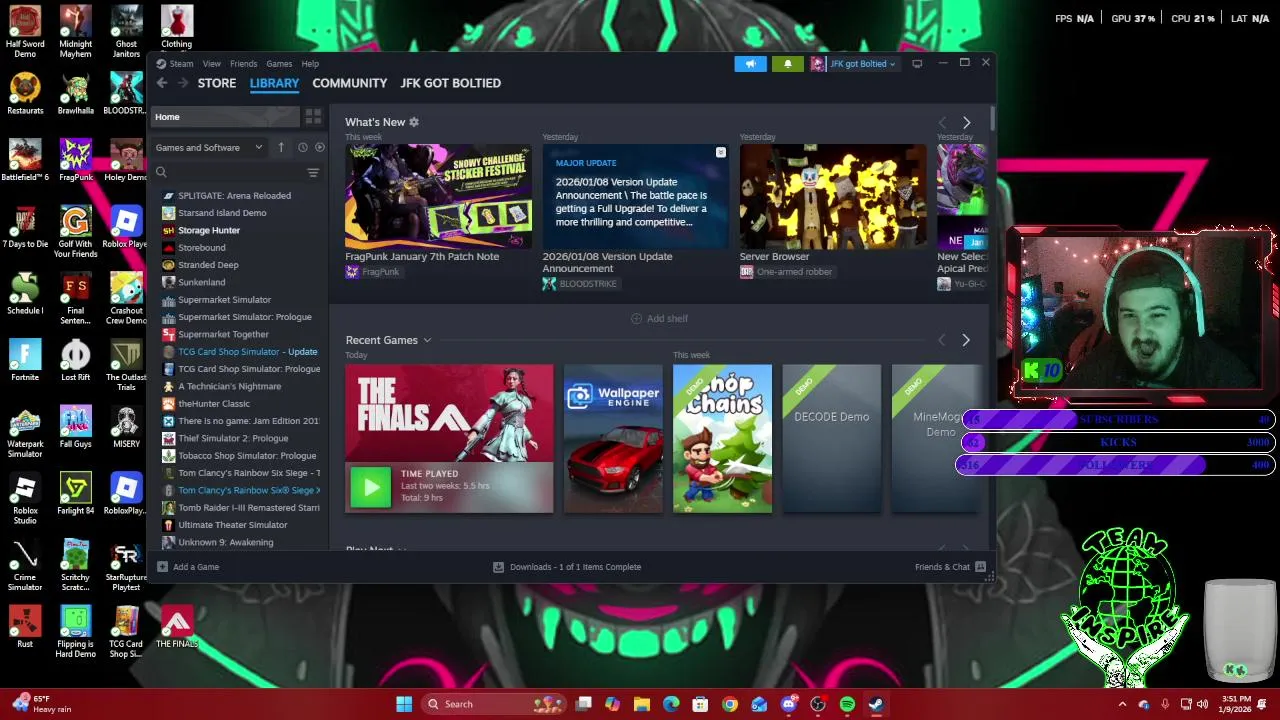Open the Wallpaper Engine game tile
Image resolution: width=1280 pixels, height=720 pixels.
click(x=613, y=439)
